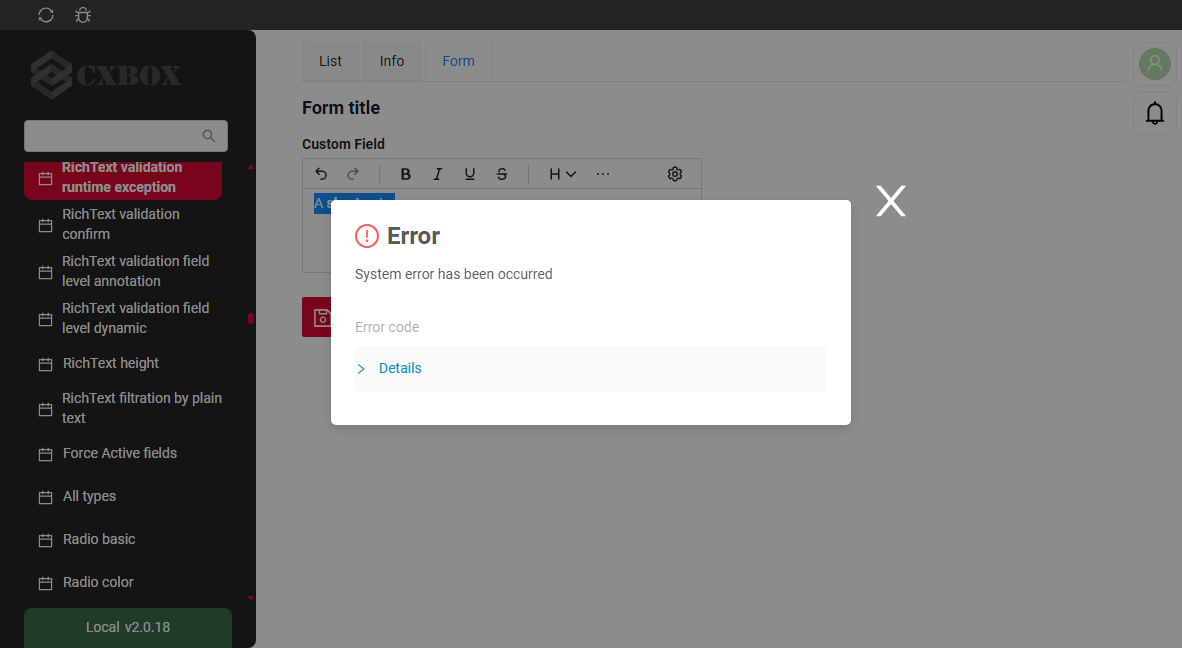
Task: Open Radio color menu item
Action: tap(123, 582)
